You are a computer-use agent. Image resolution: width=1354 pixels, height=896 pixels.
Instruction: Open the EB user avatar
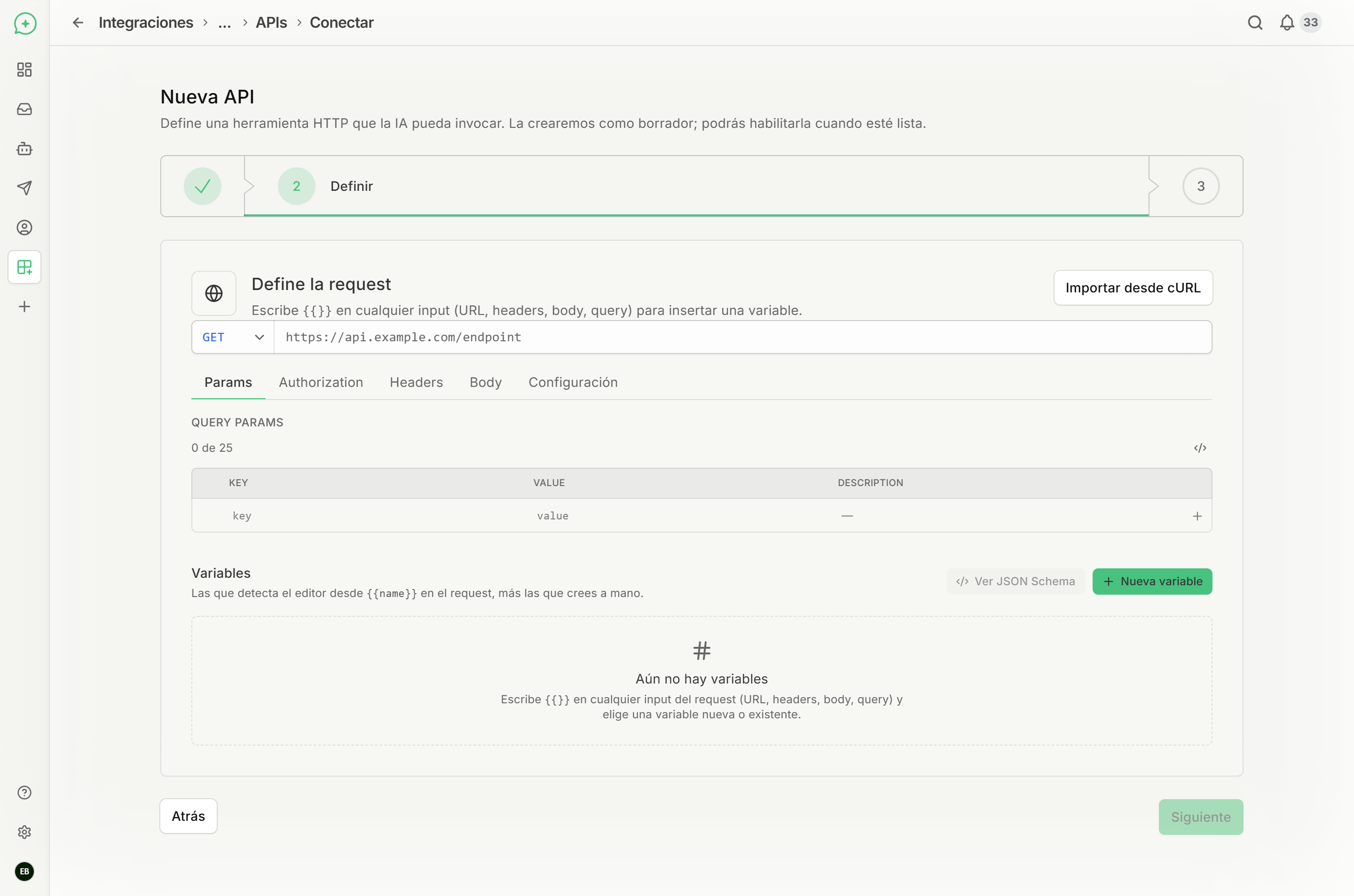click(24, 872)
